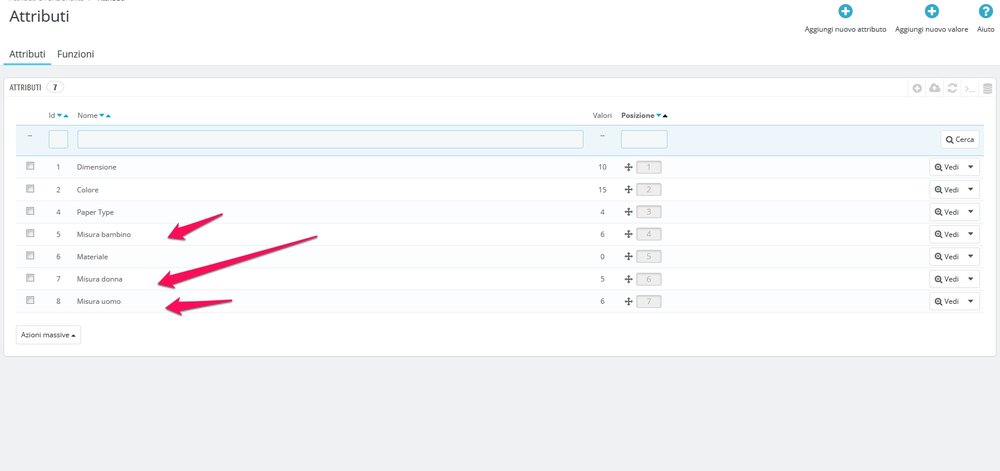Select the Paper Type row checkbox
This screenshot has width=1000, height=471.
(x=30, y=211)
